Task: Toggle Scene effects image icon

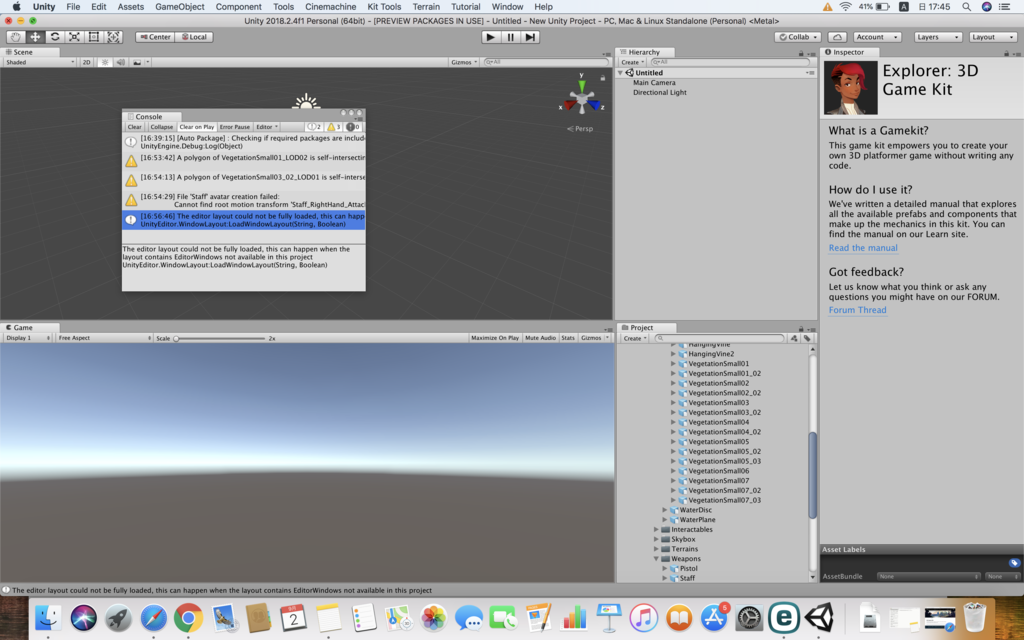Action: coord(136,62)
